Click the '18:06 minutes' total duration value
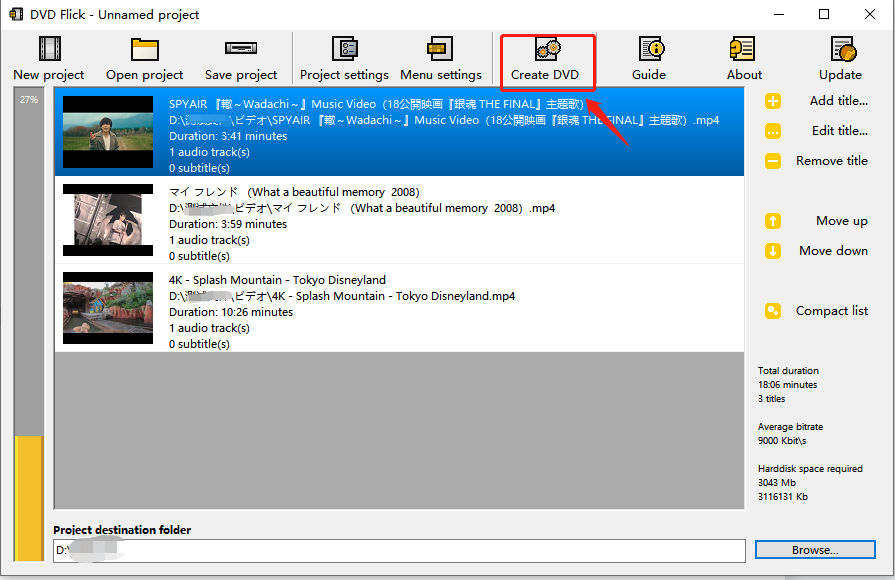 point(787,385)
